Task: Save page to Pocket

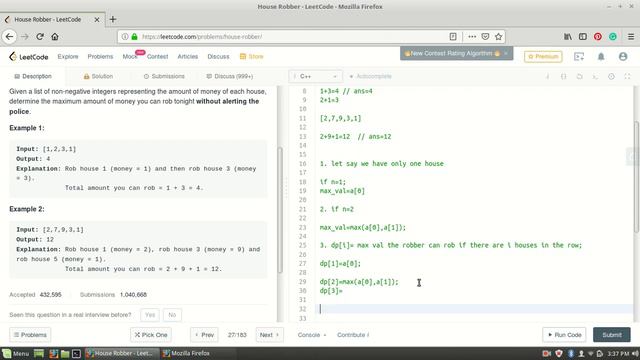Action: point(485,37)
